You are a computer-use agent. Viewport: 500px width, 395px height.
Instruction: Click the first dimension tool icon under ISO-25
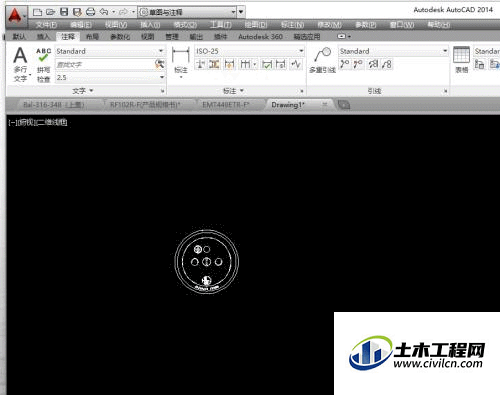pyautogui.click(x=201, y=64)
